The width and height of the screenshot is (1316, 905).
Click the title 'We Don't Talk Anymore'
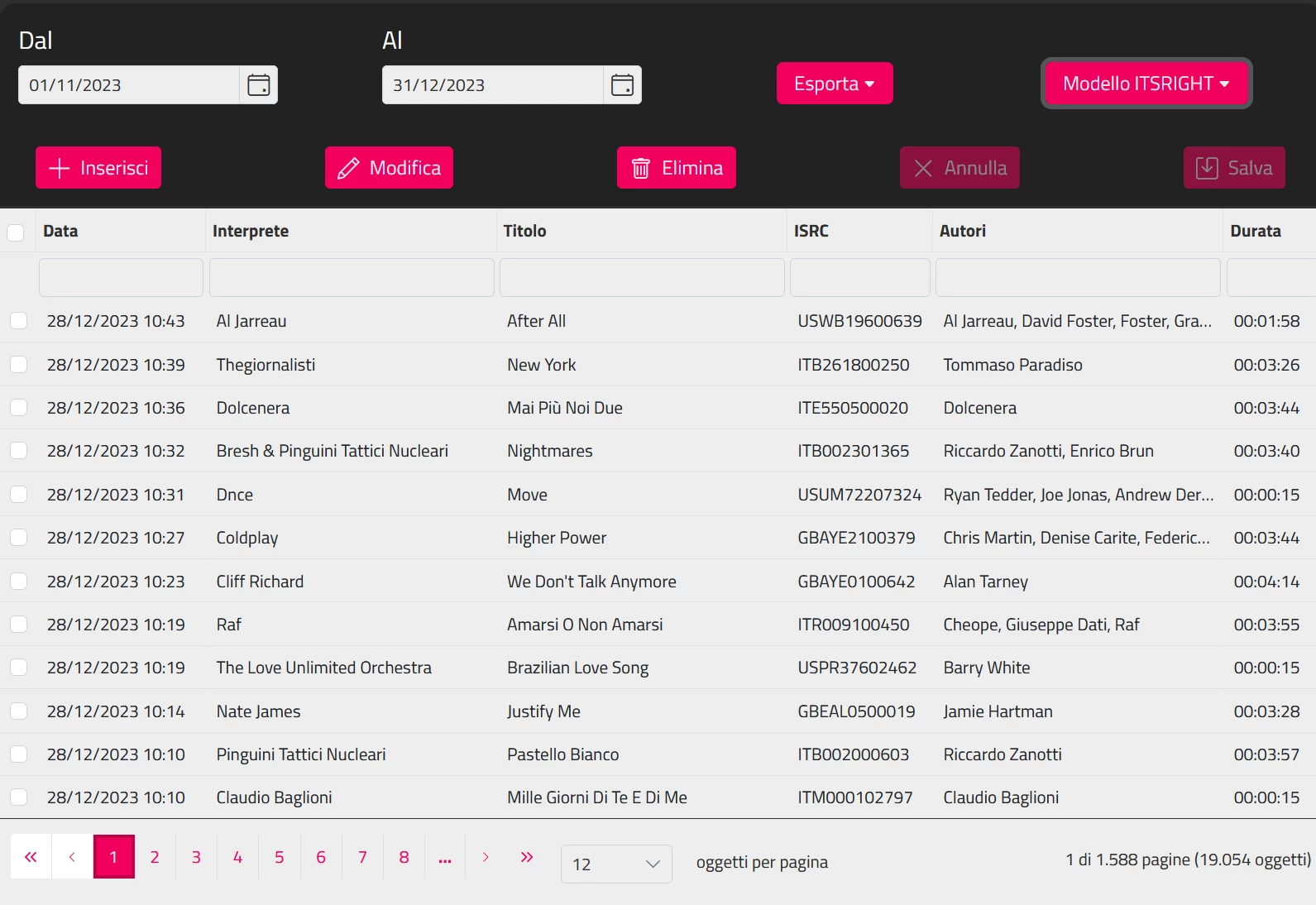click(591, 582)
